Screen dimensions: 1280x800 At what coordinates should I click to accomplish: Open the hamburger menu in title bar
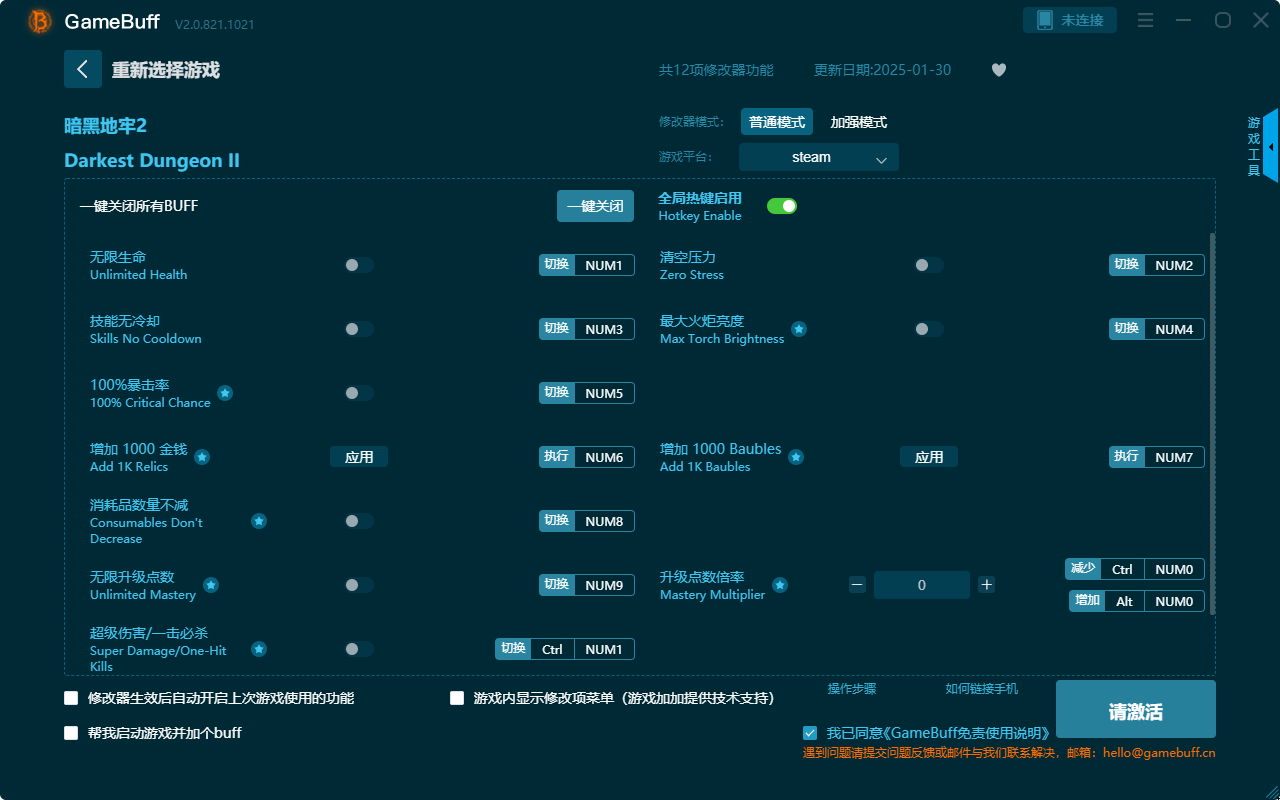(x=1145, y=20)
